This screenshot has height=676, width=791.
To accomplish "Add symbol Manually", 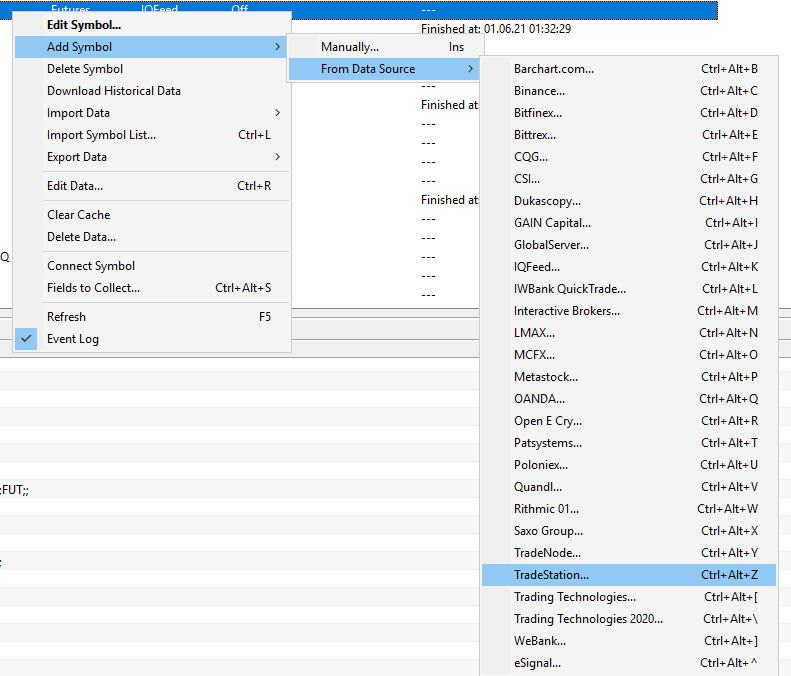I will 385,47.
